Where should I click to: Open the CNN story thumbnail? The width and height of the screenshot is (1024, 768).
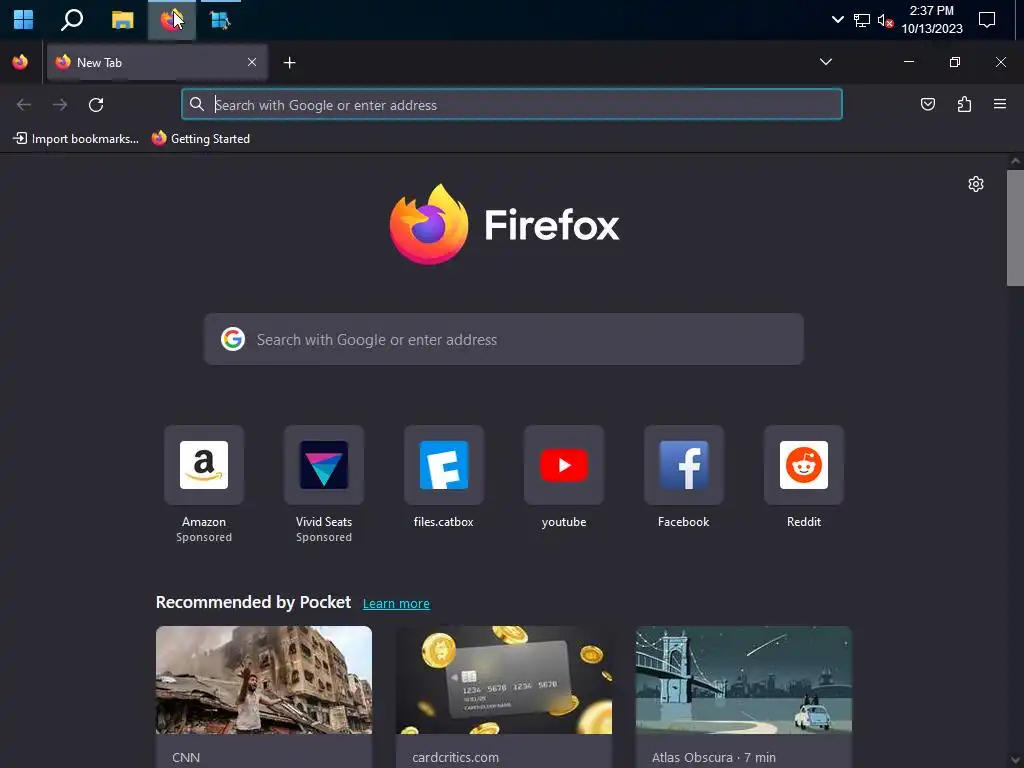tap(264, 680)
